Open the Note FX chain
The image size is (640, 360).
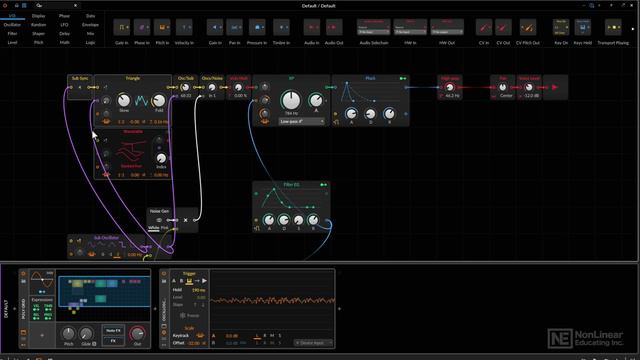(113, 330)
